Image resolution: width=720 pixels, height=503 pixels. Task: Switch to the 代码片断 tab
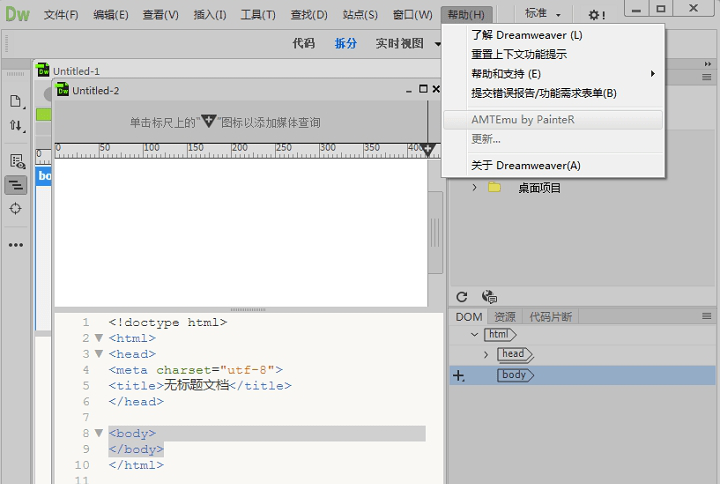click(551, 317)
